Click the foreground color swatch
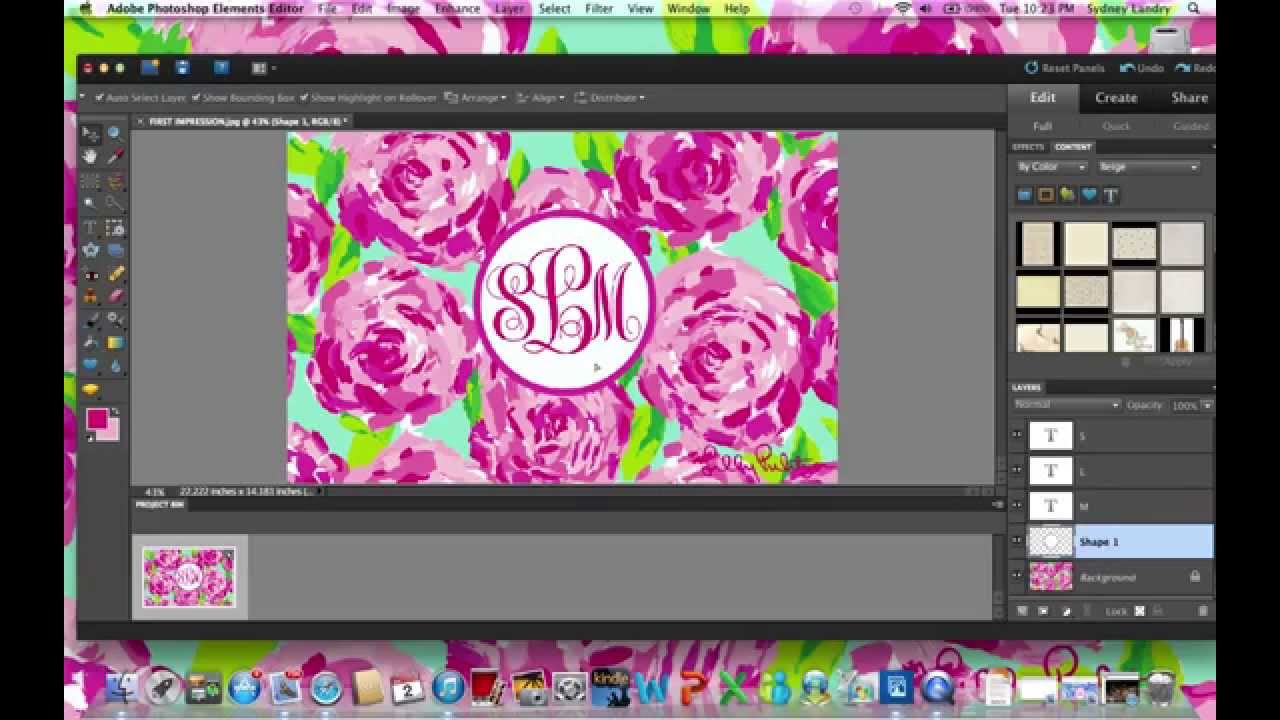 98,419
